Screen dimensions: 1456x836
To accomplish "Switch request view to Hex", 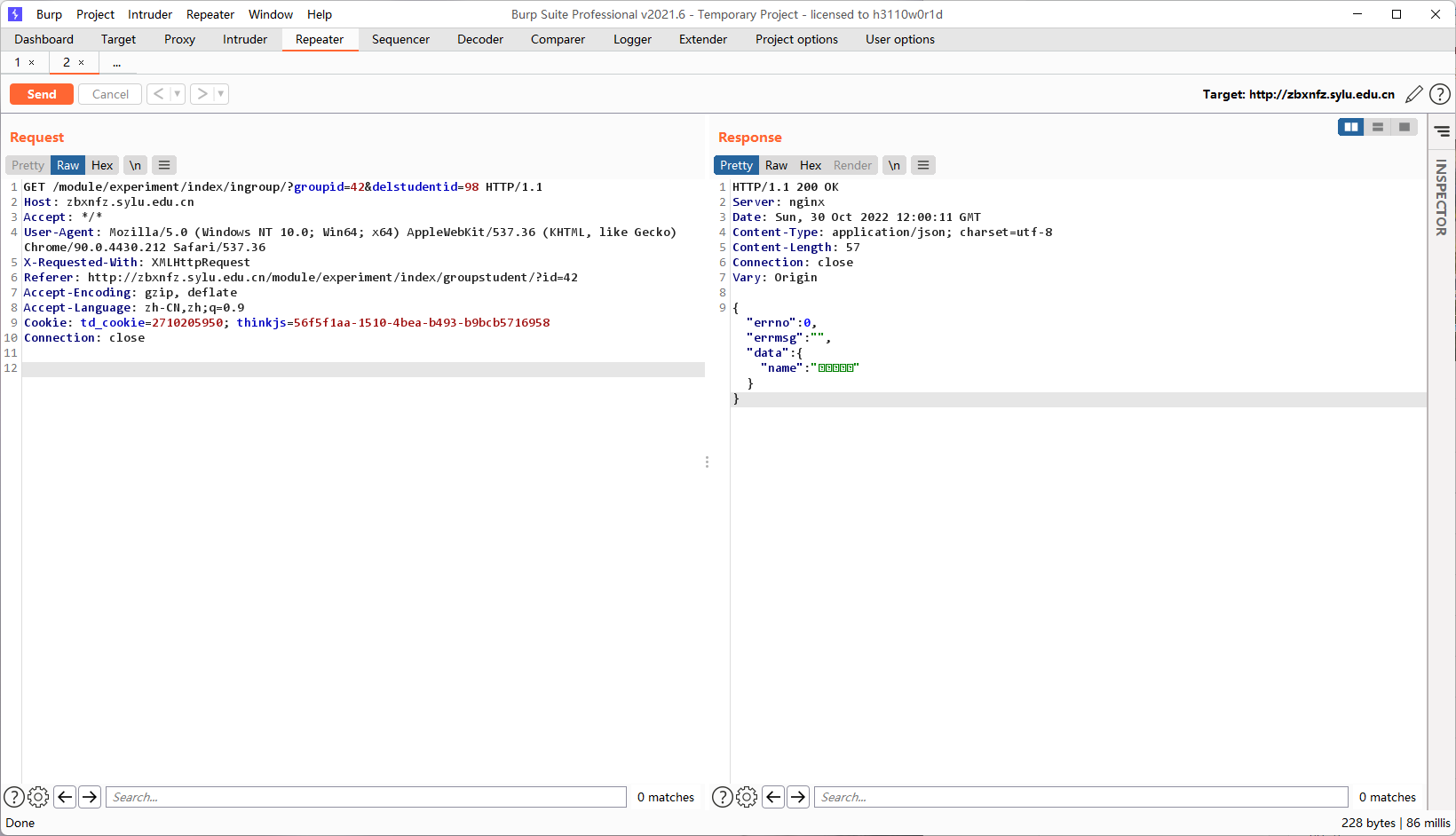I will [102, 165].
